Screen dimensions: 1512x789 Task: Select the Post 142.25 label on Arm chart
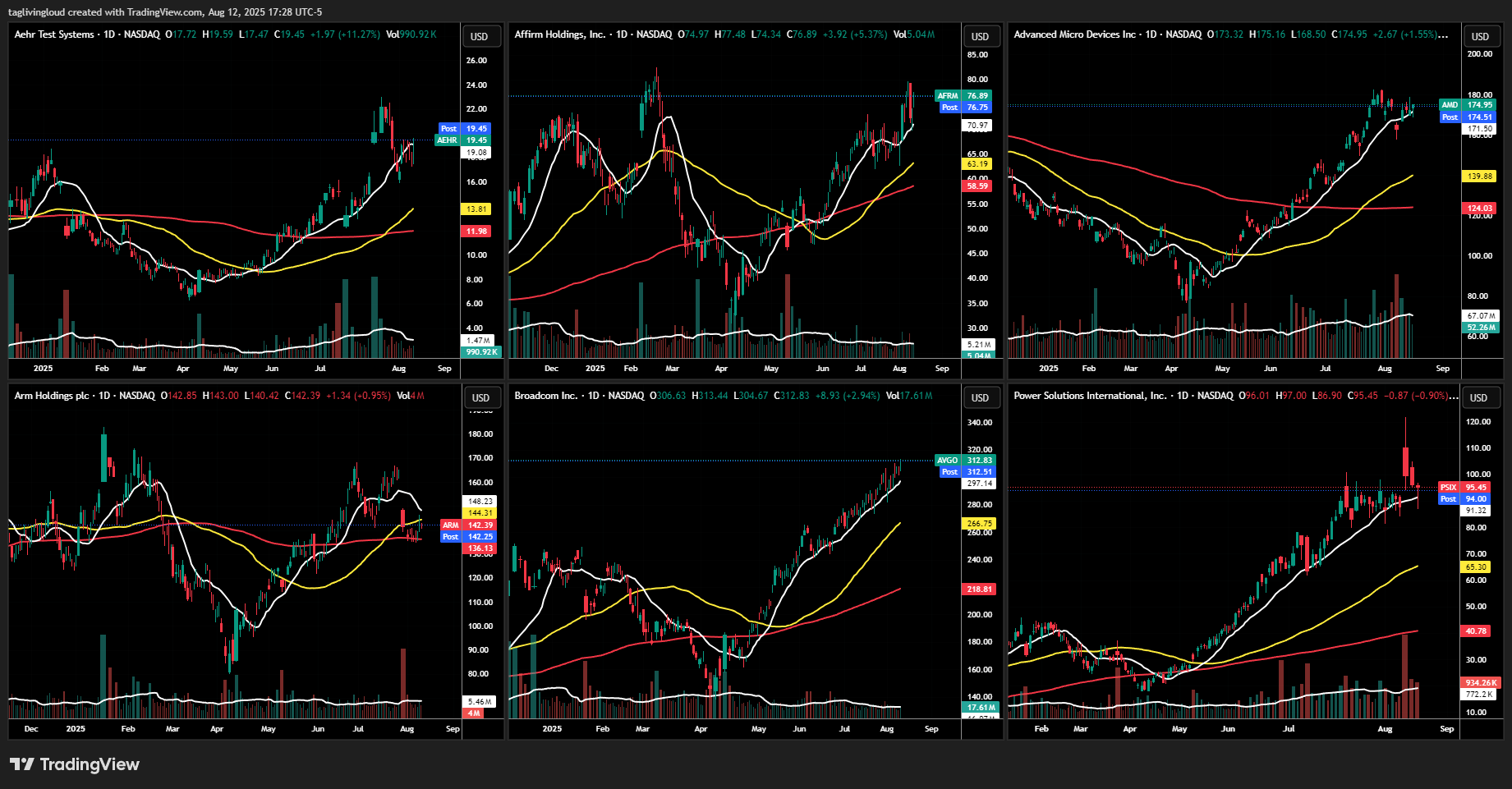coord(468,537)
